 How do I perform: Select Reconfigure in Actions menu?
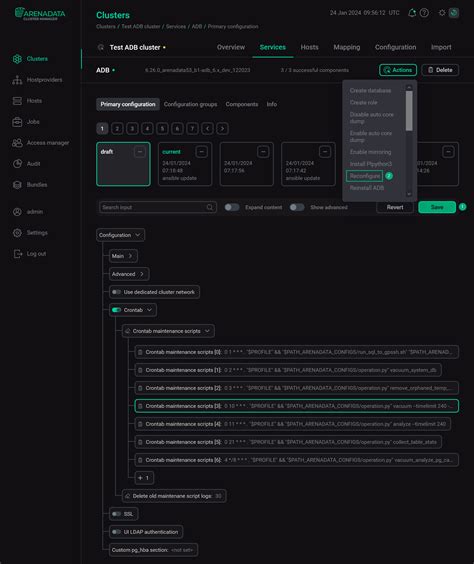pyautogui.click(x=365, y=176)
